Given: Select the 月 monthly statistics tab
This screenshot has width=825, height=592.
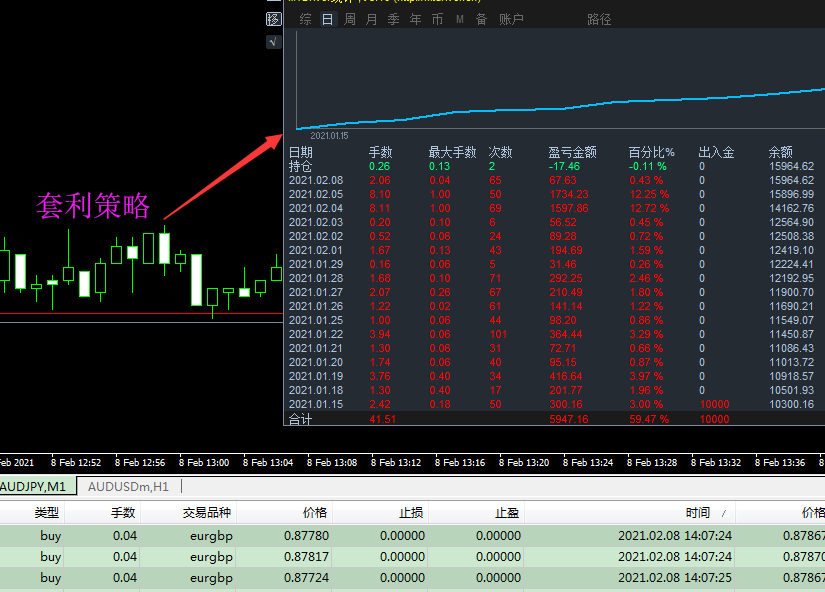Looking at the screenshot, I should (371, 19).
